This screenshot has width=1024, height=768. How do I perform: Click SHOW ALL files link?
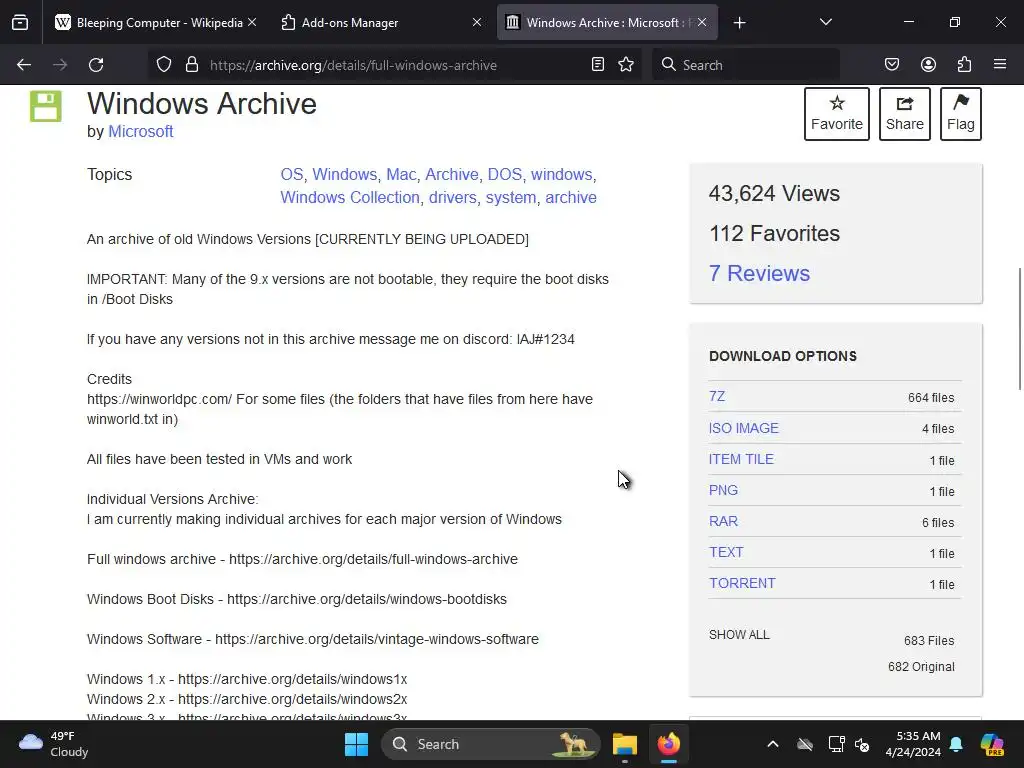click(x=739, y=635)
